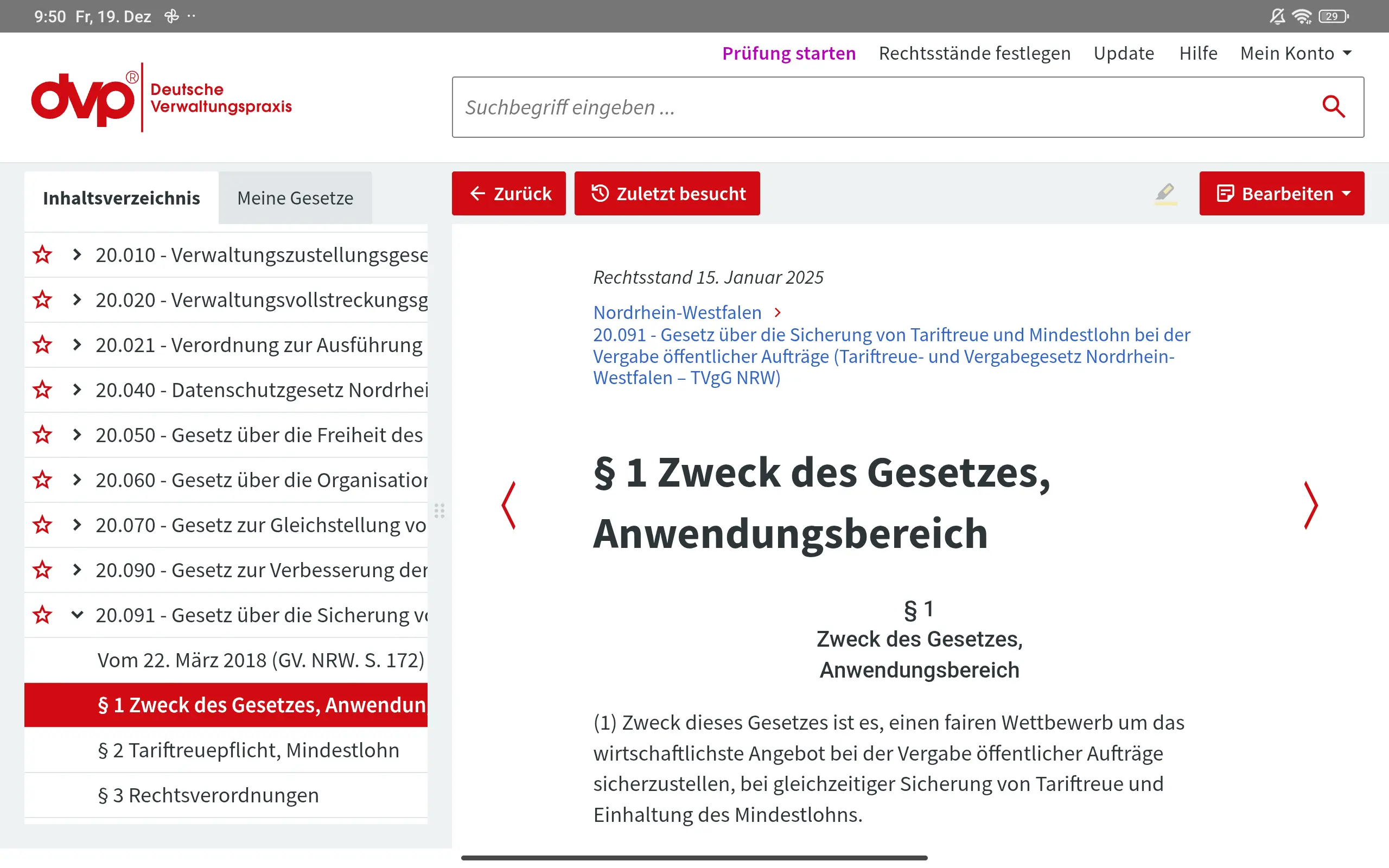Collapse the 20.091 Gesetz über die Sicherung

(77, 615)
